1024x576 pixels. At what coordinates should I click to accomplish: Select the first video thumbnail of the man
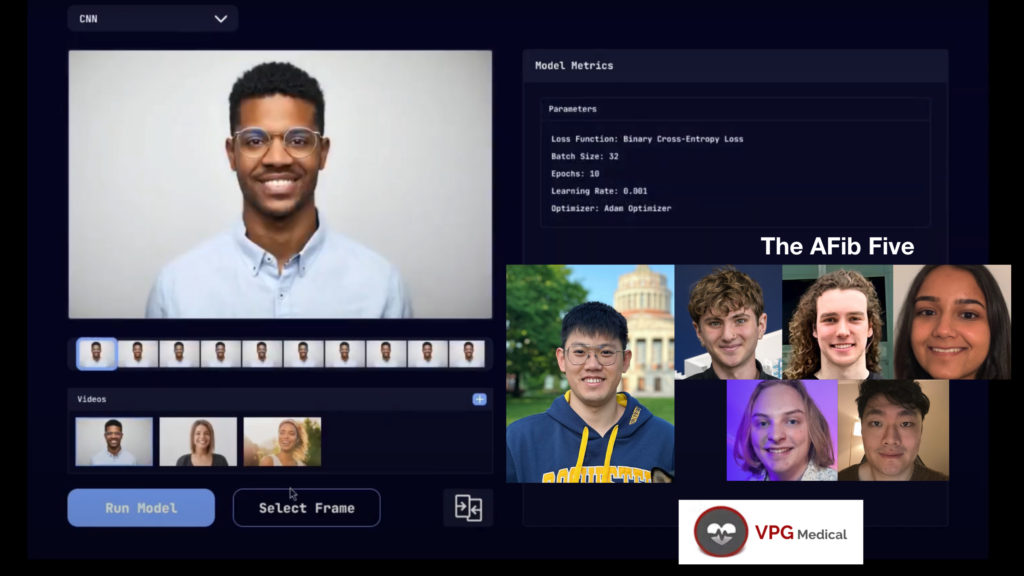(x=113, y=441)
